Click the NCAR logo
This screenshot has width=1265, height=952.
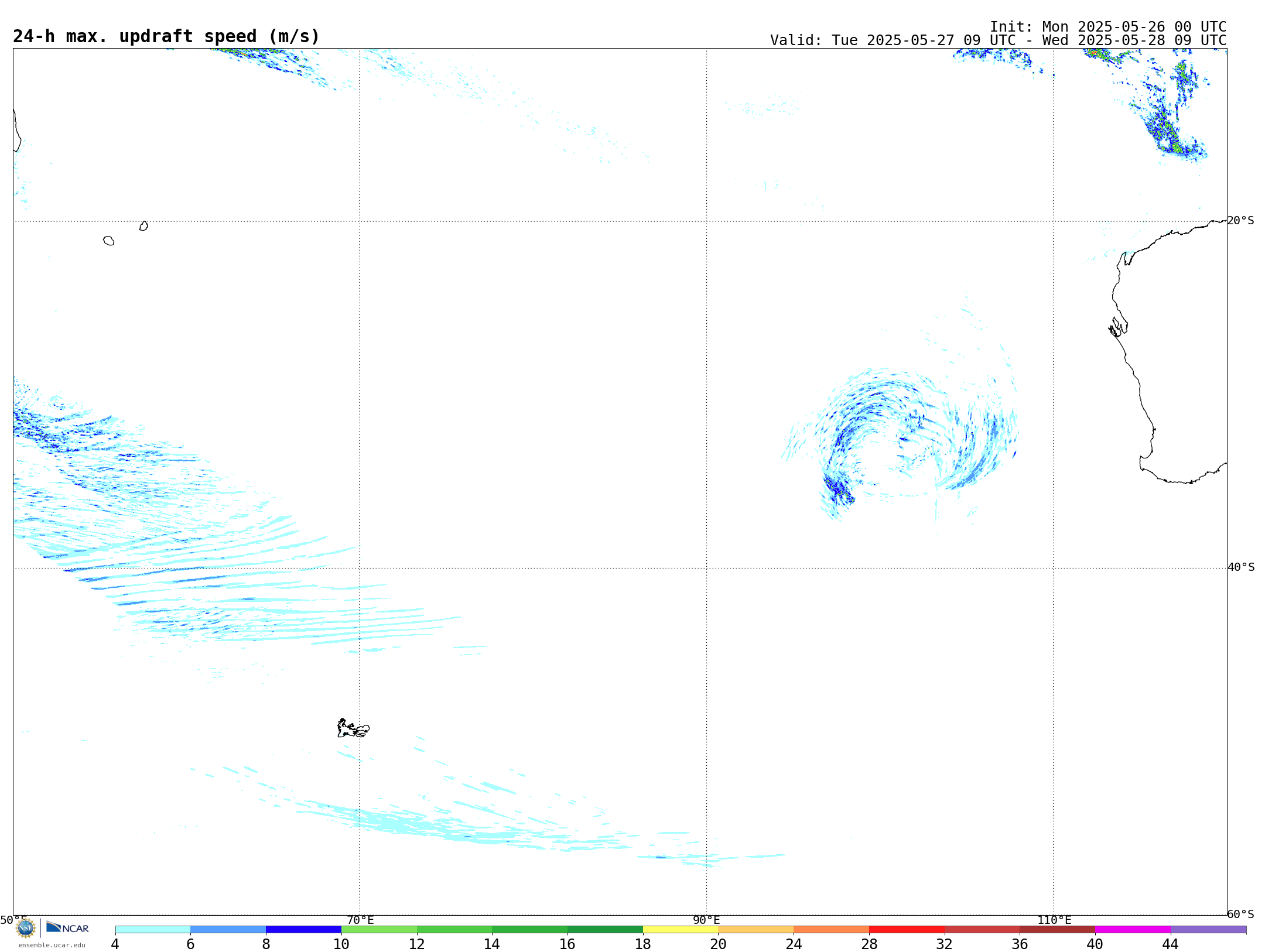pyautogui.click(x=67, y=927)
